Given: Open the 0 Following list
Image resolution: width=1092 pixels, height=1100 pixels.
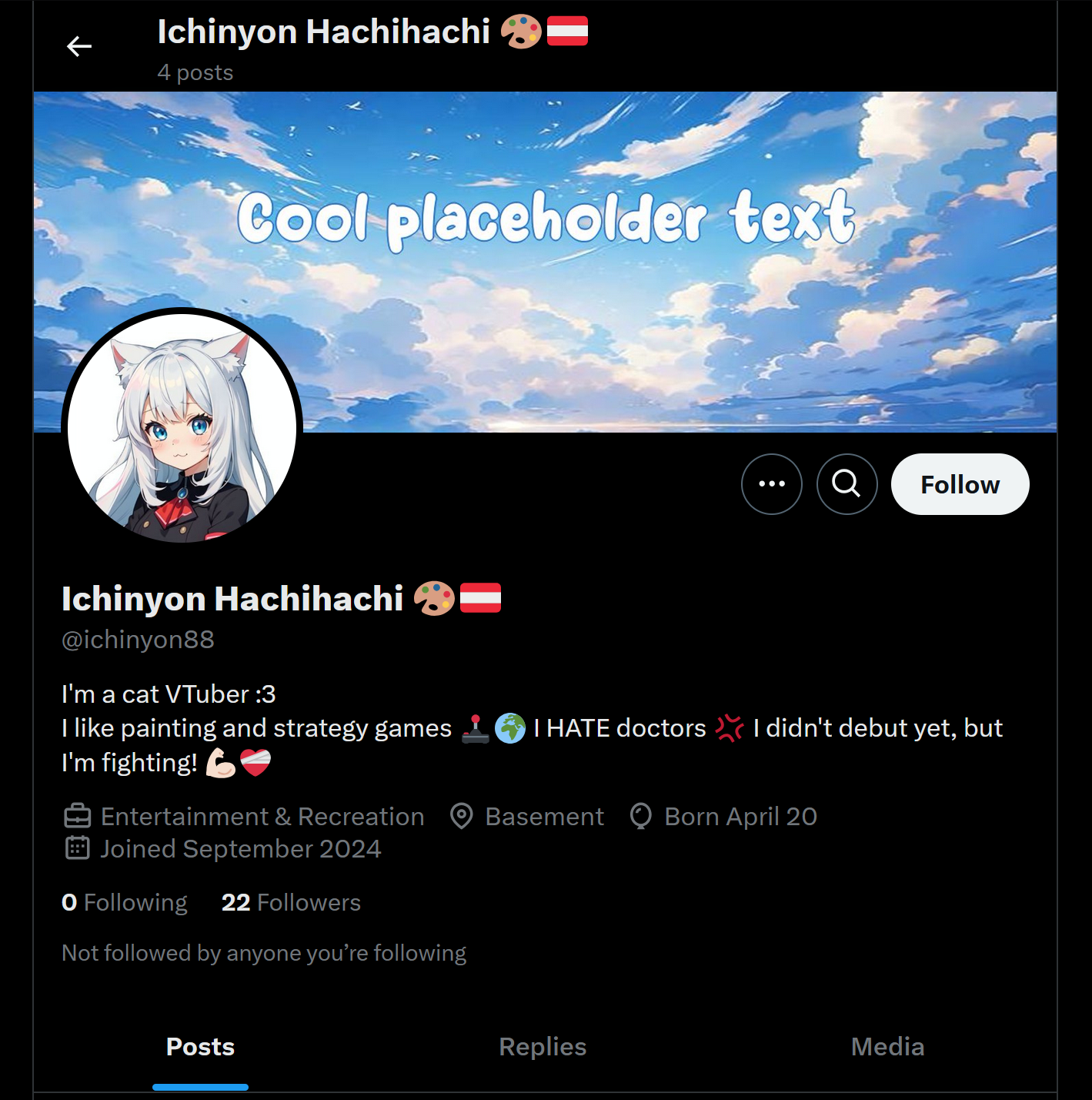Looking at the screenshot, I should [125, 902].
